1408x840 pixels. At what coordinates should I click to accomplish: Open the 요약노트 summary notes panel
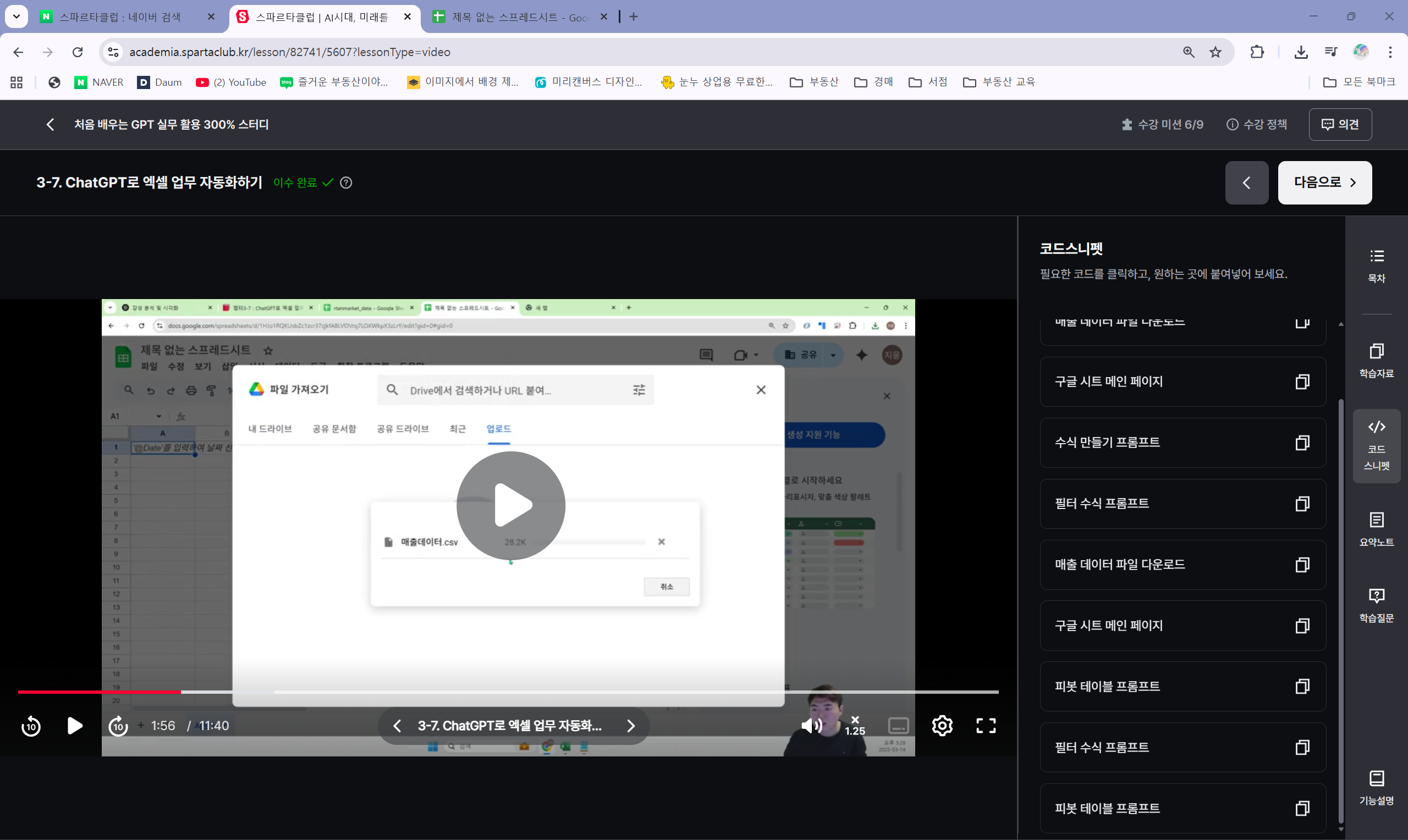(x=1376, y=529)
